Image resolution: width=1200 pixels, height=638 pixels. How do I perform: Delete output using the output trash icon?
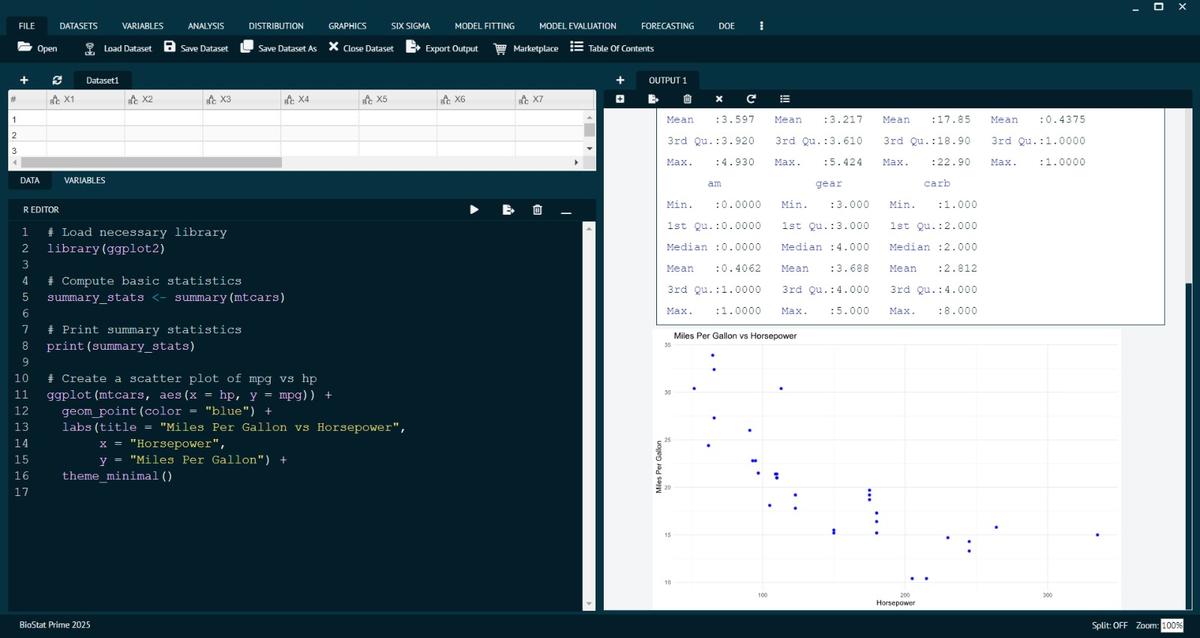coord(687,99)
